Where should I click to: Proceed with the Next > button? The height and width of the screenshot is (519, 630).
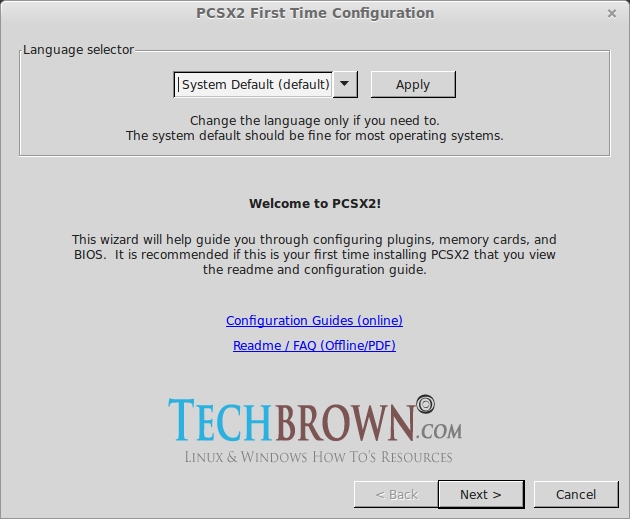480,494
